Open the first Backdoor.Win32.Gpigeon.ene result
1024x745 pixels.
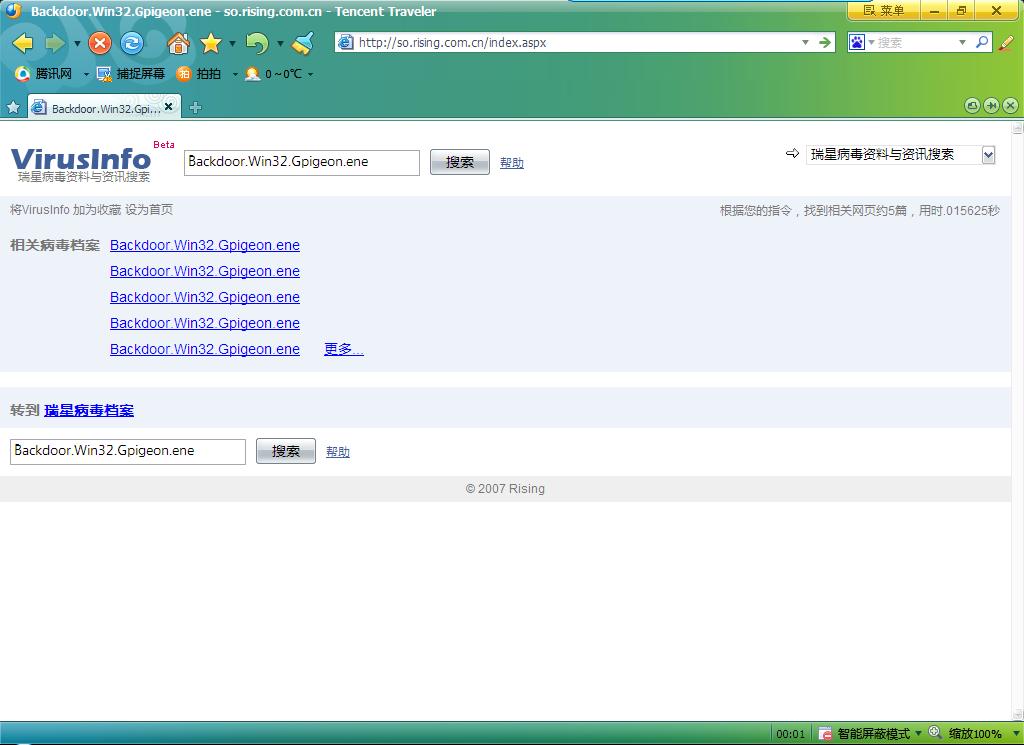(205, 246)
